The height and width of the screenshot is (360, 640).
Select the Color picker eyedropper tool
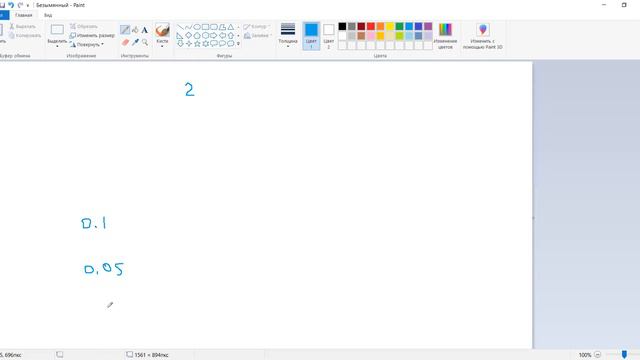pyautogui.click(x=135, y=42)
